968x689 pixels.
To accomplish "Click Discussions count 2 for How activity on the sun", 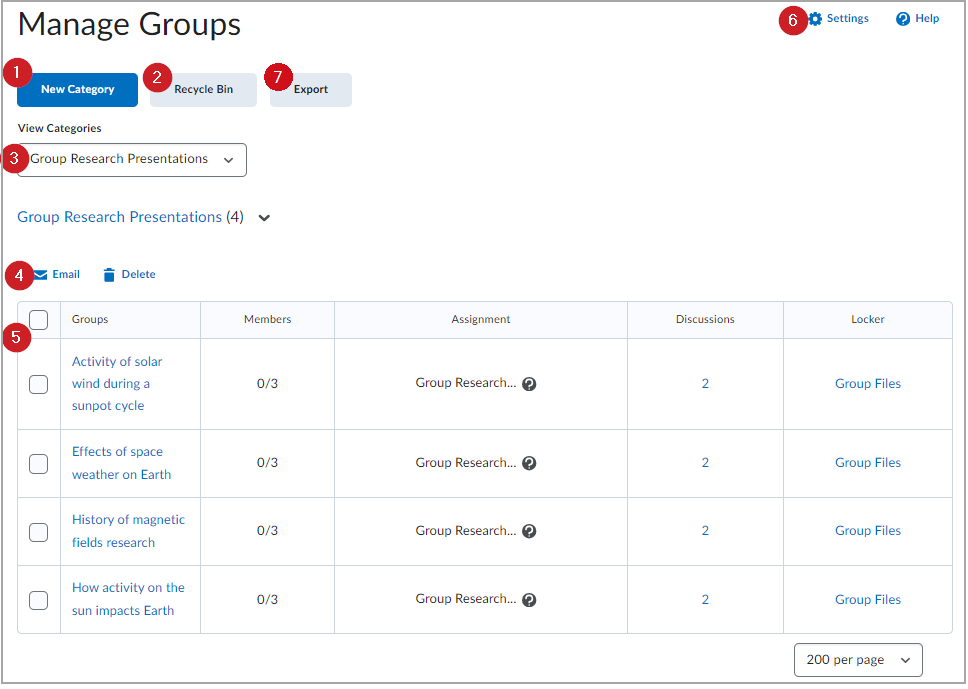I will pyautogui.click(x=705, y=600).
